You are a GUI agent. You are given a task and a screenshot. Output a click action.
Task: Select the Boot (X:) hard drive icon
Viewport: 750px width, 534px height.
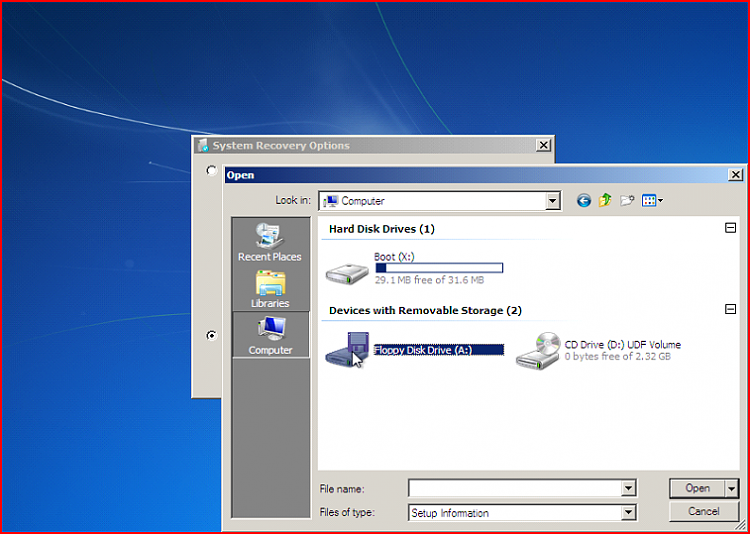point(347,273)
